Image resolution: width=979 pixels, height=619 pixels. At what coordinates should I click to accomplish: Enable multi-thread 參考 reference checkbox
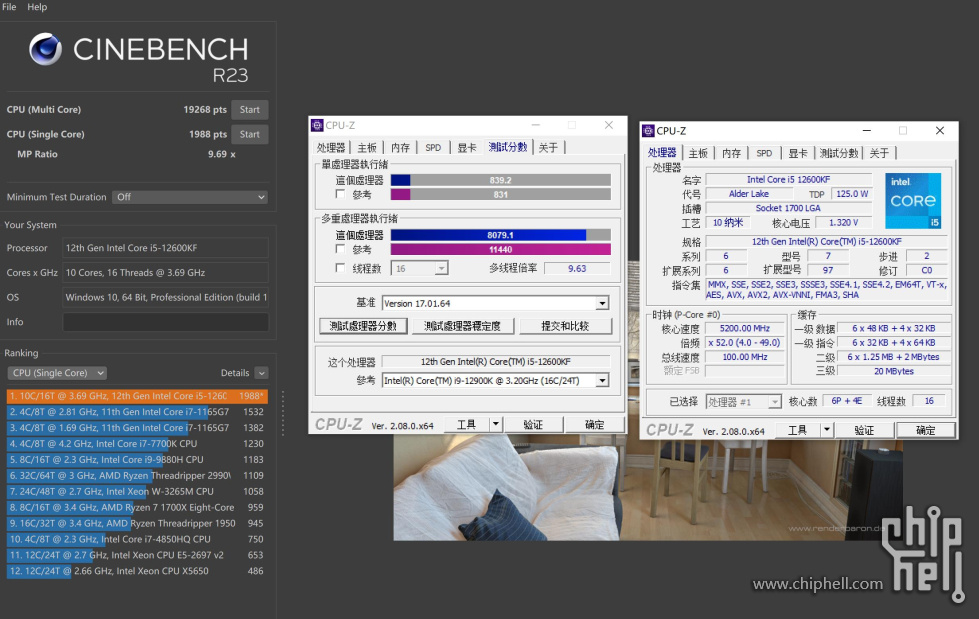[340, 249]
